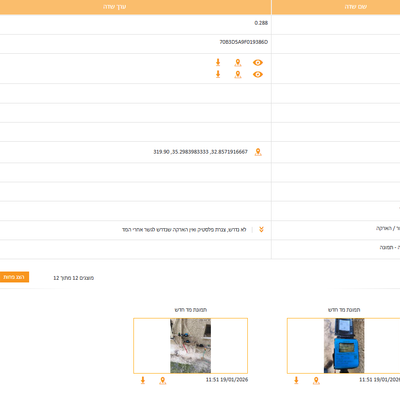Click the מוצגים 12 מתוך 12 counter
The width and height of the screenshot is (400, 400).
pyautogui.click(x=74, y=278)
